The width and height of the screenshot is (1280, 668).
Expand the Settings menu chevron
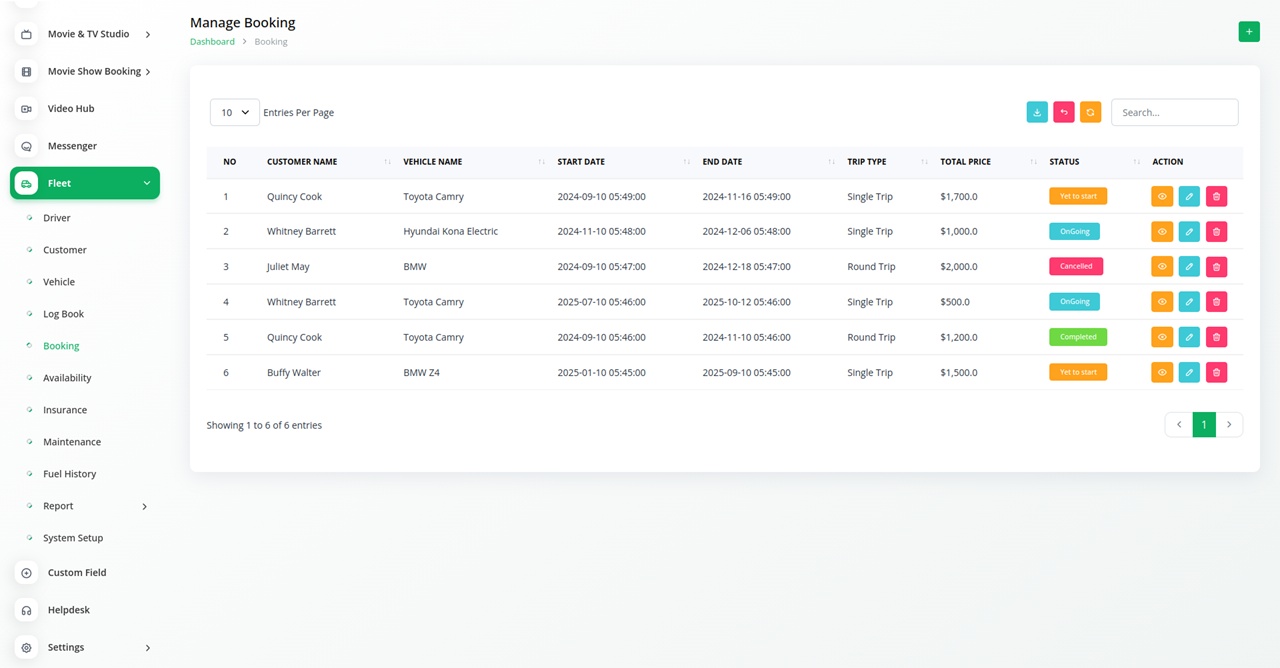coord(148,647)
